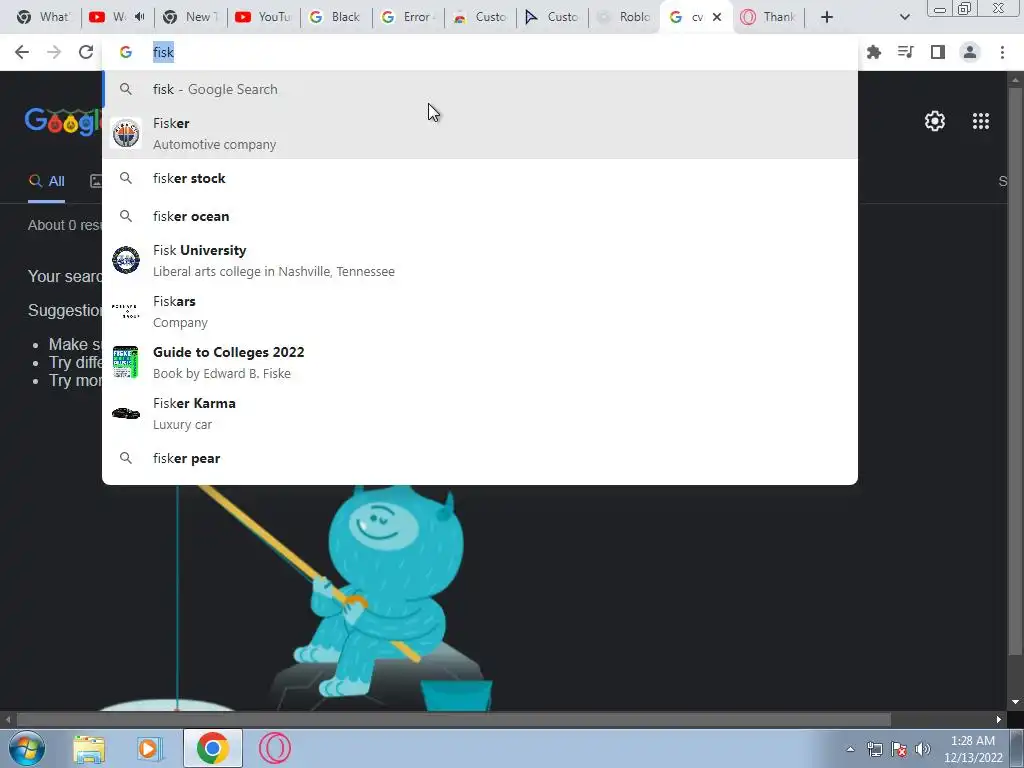
Task: Mute audio icon on playing YouTube tab
Action: pos(139,17)
